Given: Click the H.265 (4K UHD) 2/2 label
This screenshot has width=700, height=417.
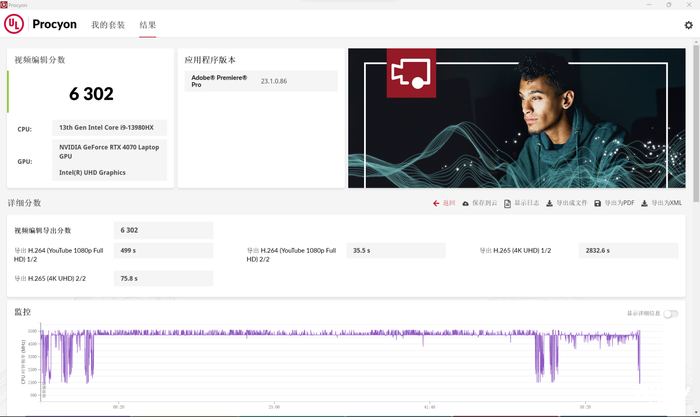Looking at the screenshot, I should 50,279.
